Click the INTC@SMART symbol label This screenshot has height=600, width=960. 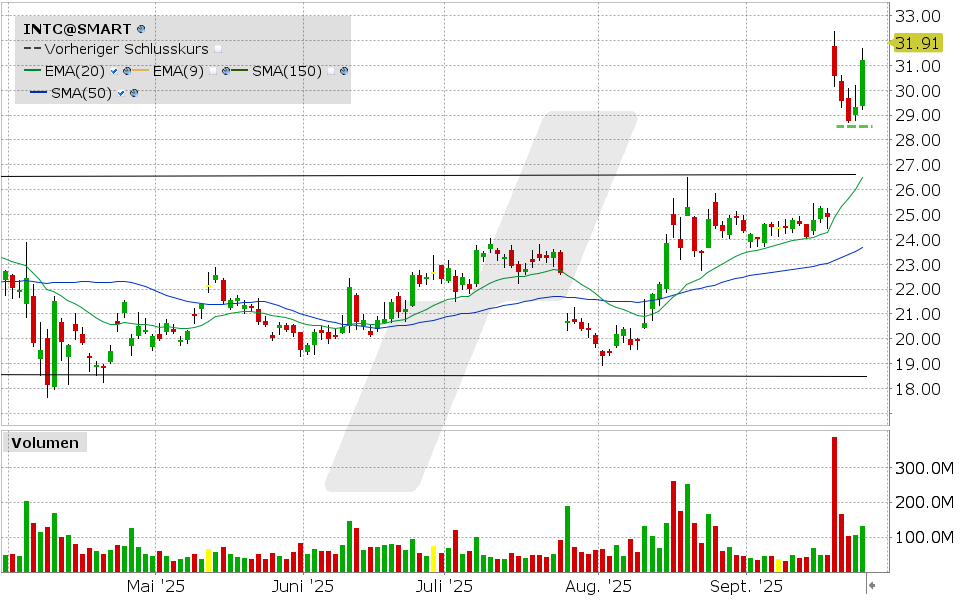tap(78, 29)
